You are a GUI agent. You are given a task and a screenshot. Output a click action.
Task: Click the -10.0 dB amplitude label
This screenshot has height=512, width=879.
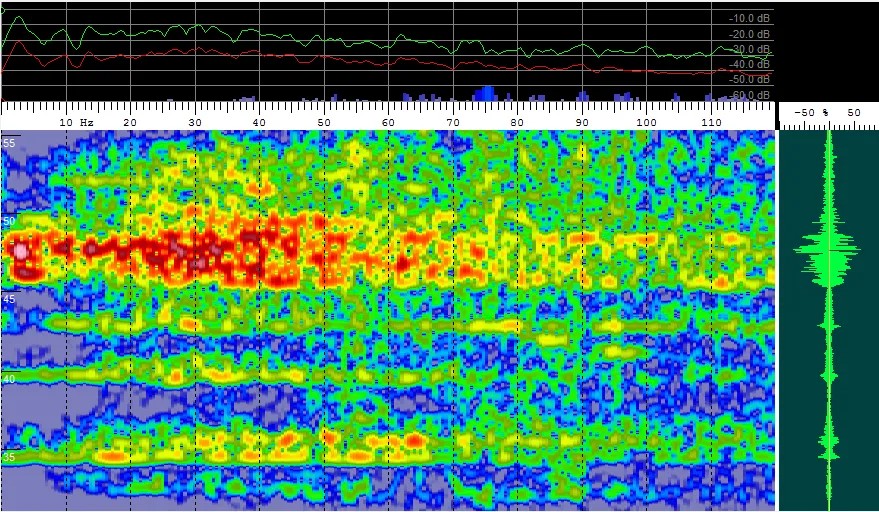coord(750,18)
